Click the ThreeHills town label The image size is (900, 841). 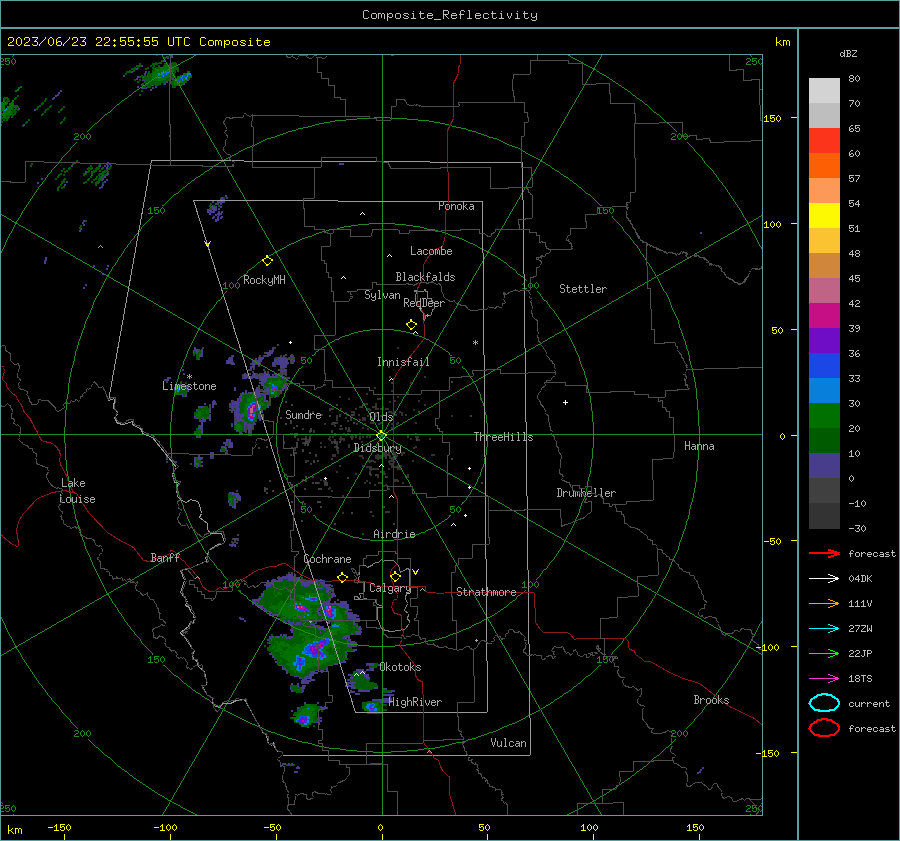coord(503,437)
